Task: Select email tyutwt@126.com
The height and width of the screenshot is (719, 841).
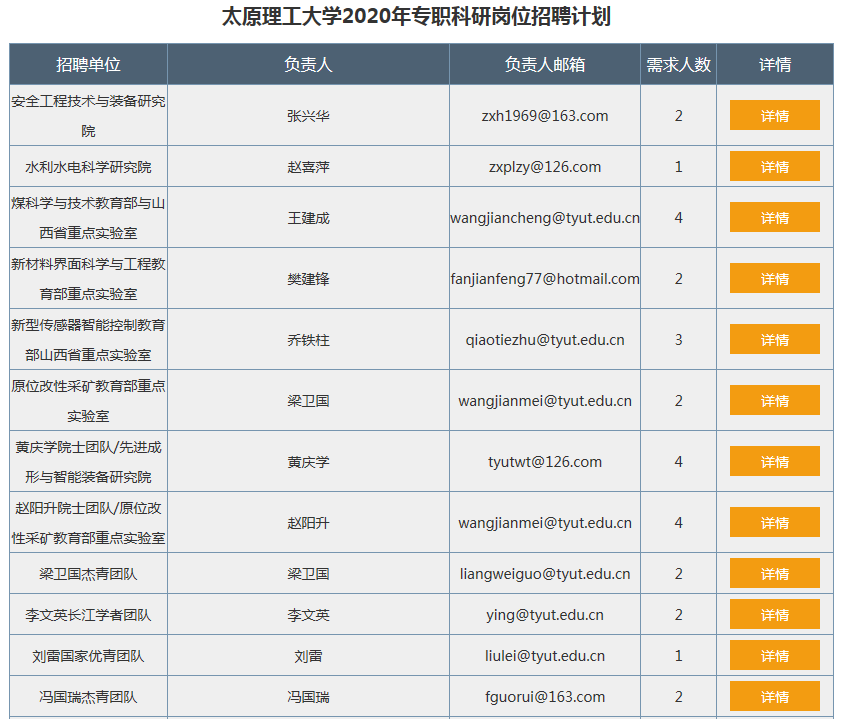Action: [x=545, y=462]
